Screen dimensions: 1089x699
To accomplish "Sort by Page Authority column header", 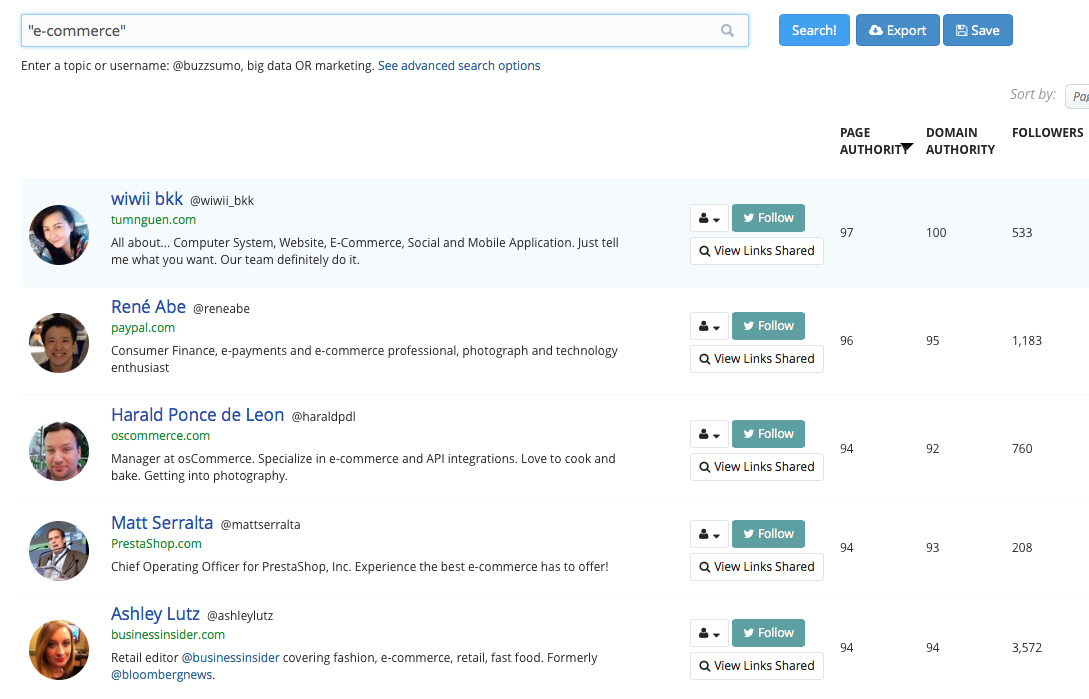I will tap(868, 141).
